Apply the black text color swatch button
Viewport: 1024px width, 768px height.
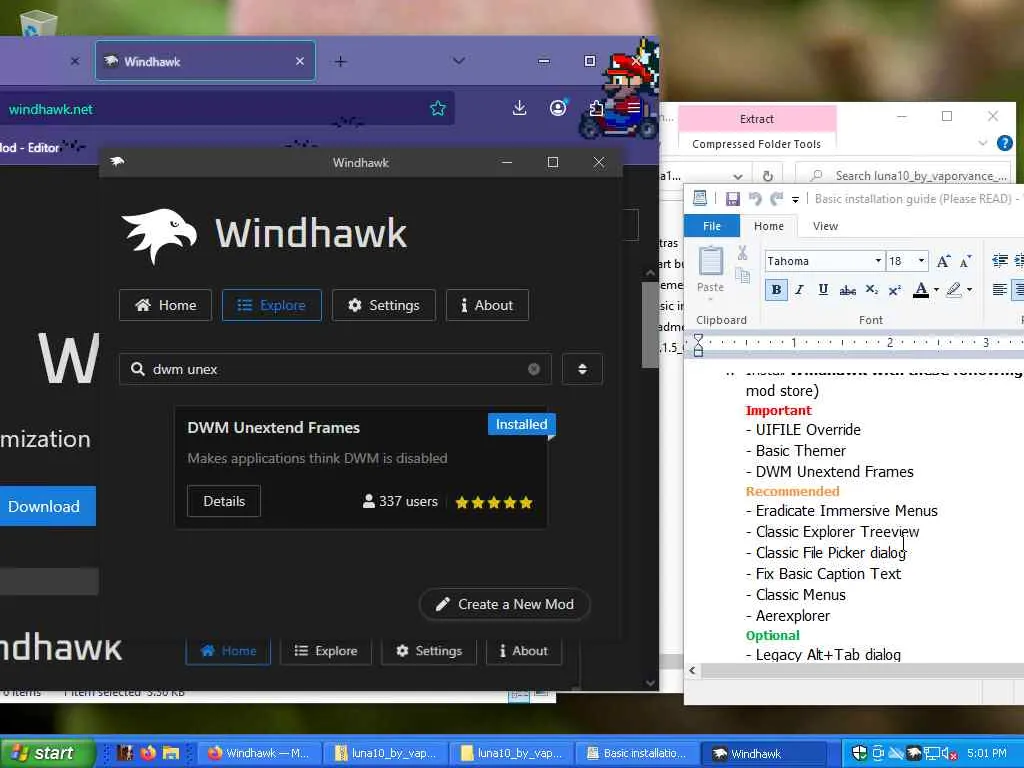[921, 290]
